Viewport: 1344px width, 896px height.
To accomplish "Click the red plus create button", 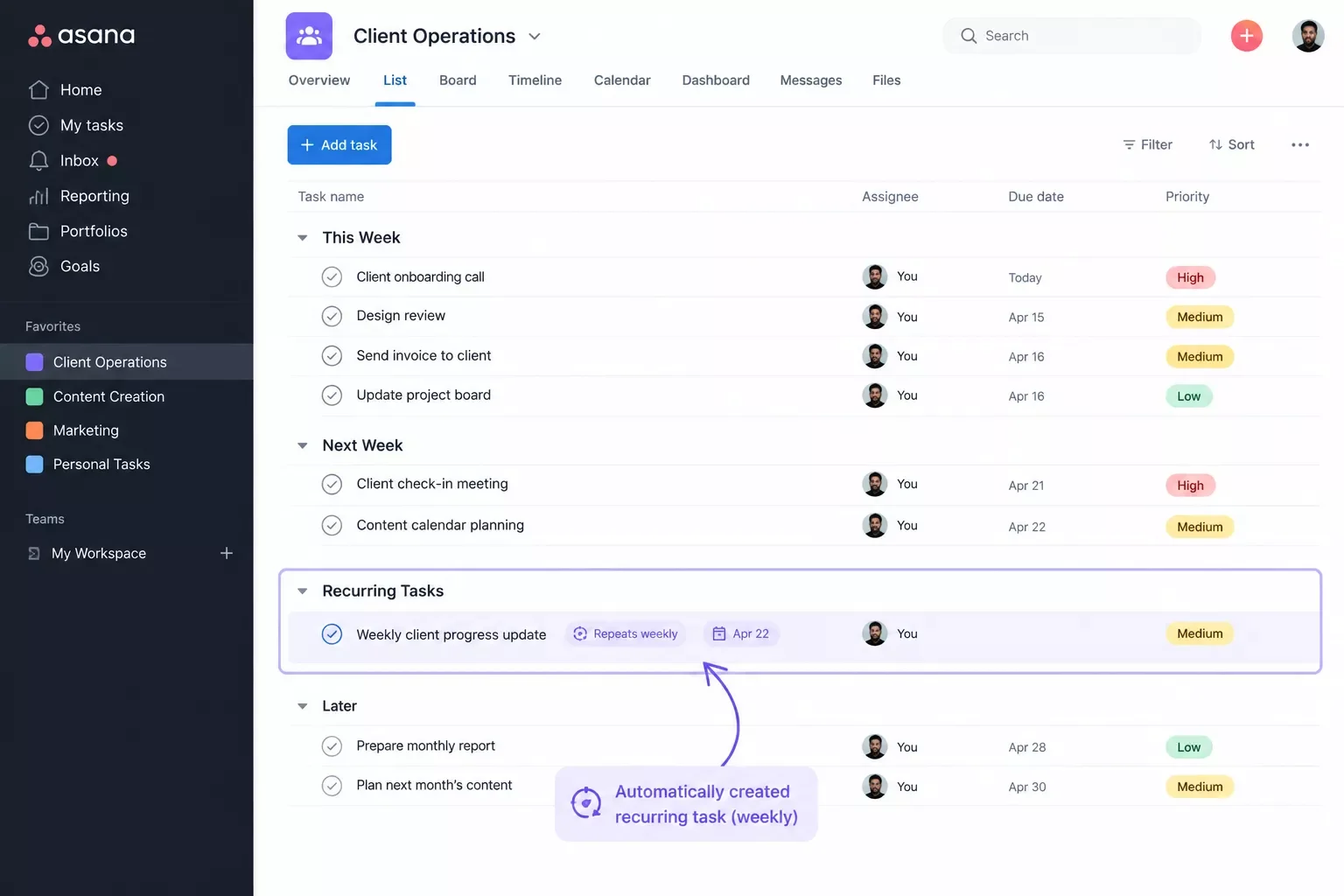I will click(x=1247, y=36).
